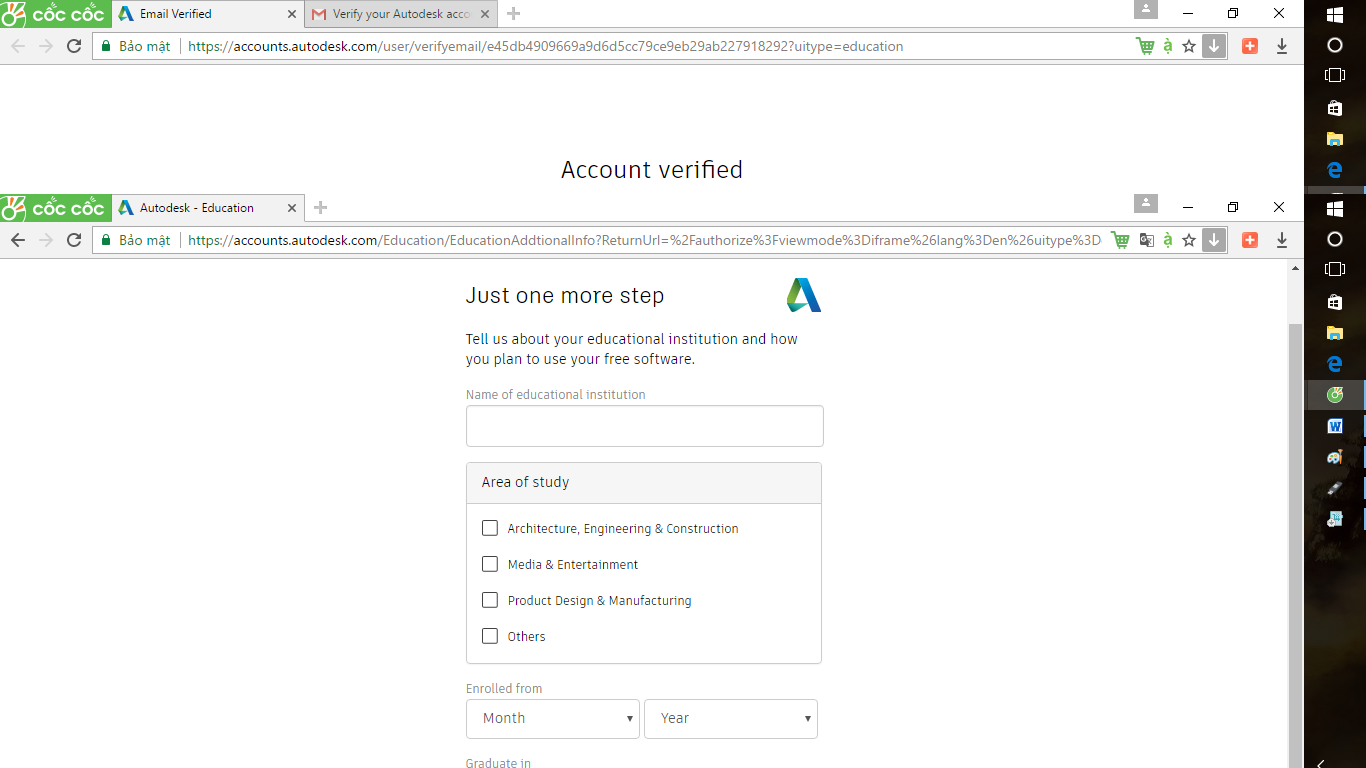Viewport: 1366px width, 768px height.
Task: Enable Product Design & Manufacturing option
Action: click(490, 600)
